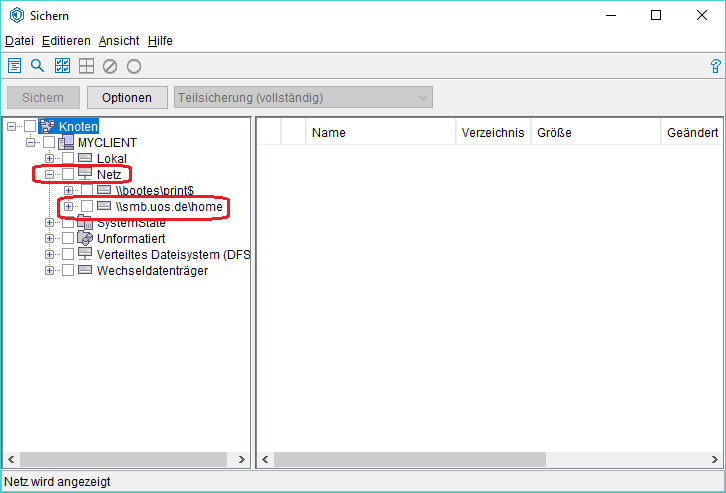This screenshot has width=726, height=493.
Task: Click the Optionen button
Action: coord(127,97)
